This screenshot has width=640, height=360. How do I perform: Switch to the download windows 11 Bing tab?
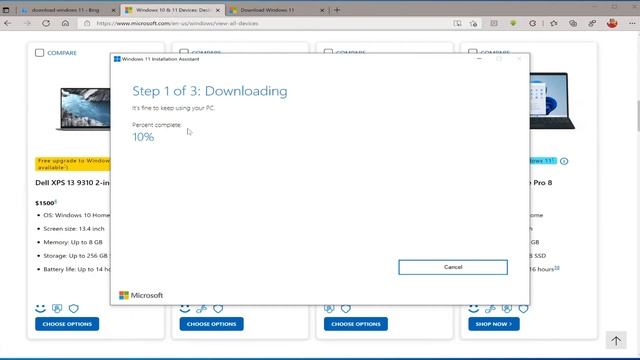[65, 10]
